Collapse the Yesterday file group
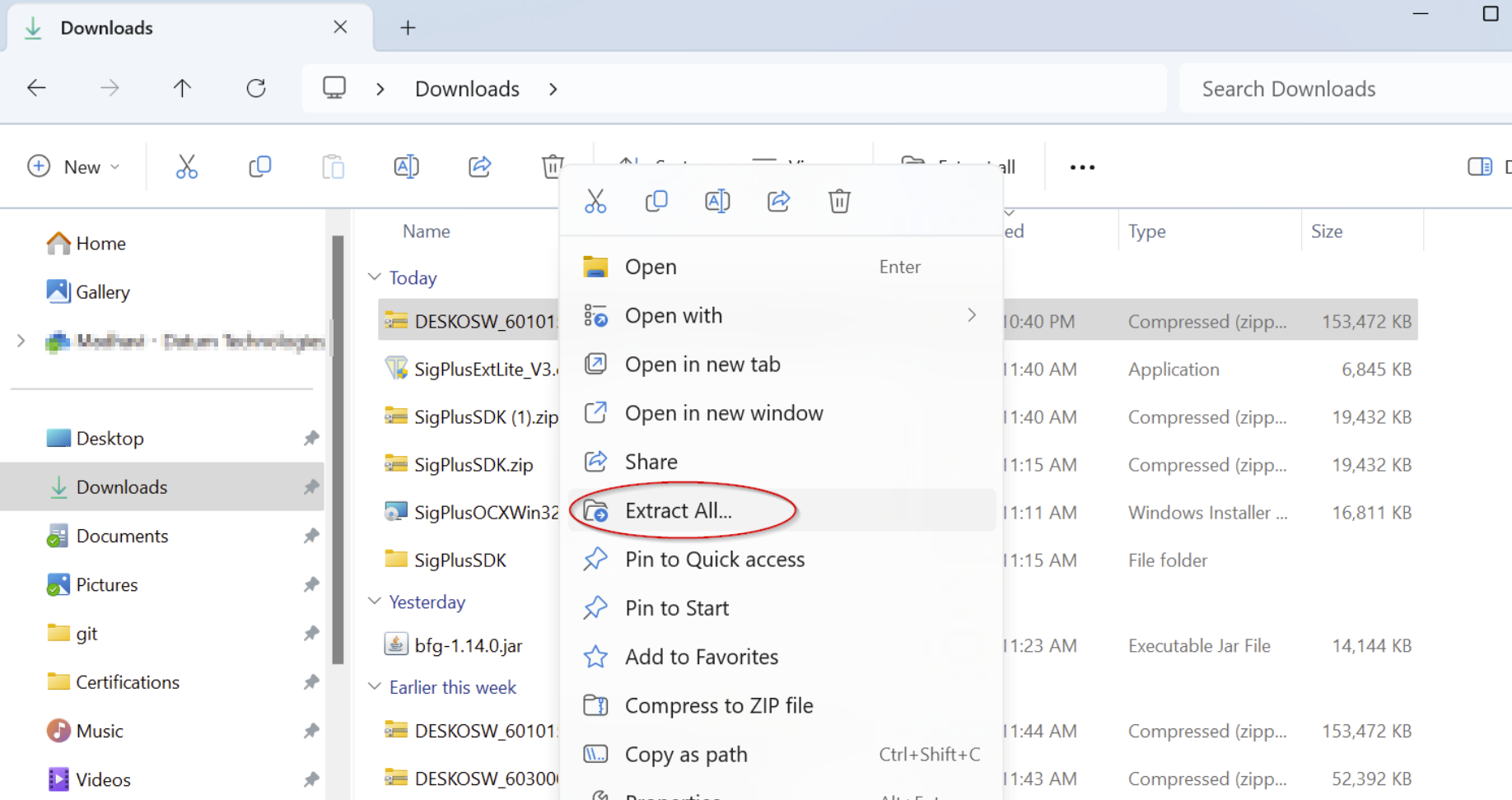This screenshot has width=1512, height=800. 375,601
